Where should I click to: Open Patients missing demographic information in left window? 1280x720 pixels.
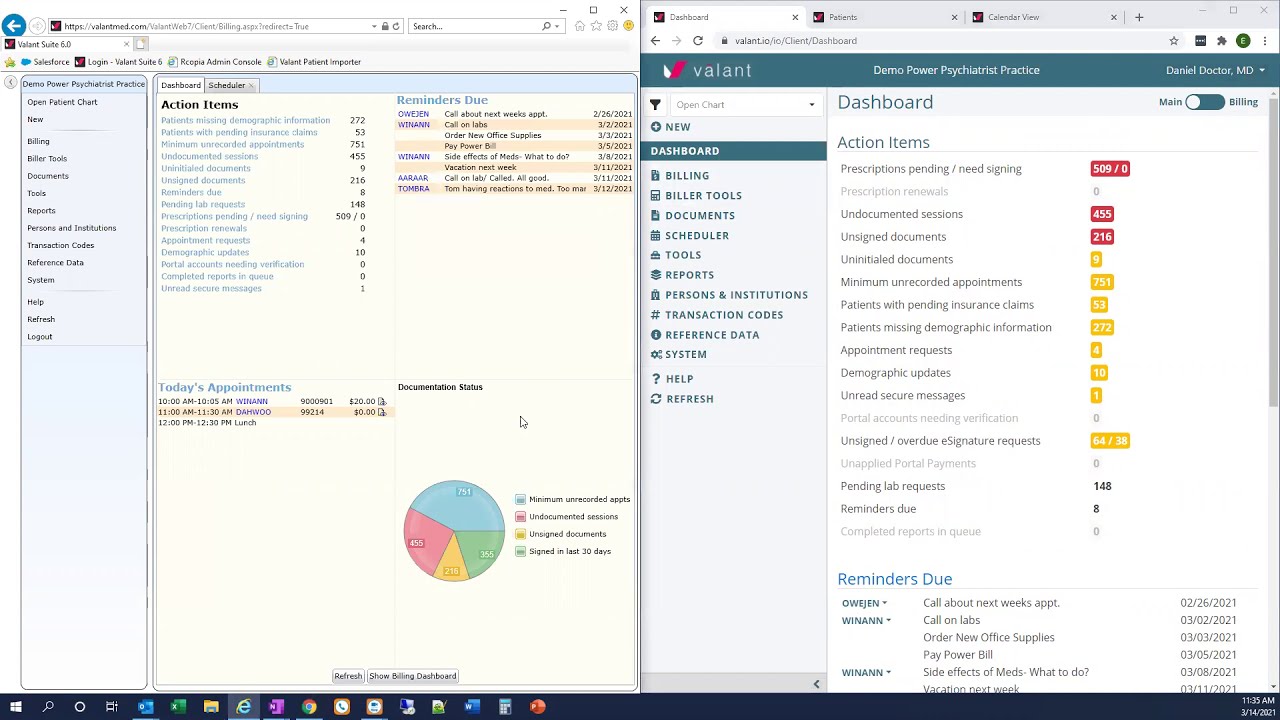click(x=245, y=120)
